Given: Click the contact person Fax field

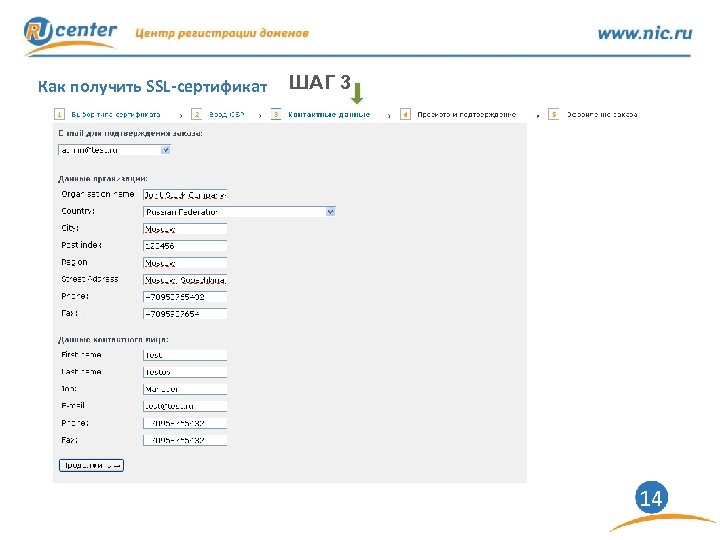Looking at the screenshot, I should [x=185, y=440].
